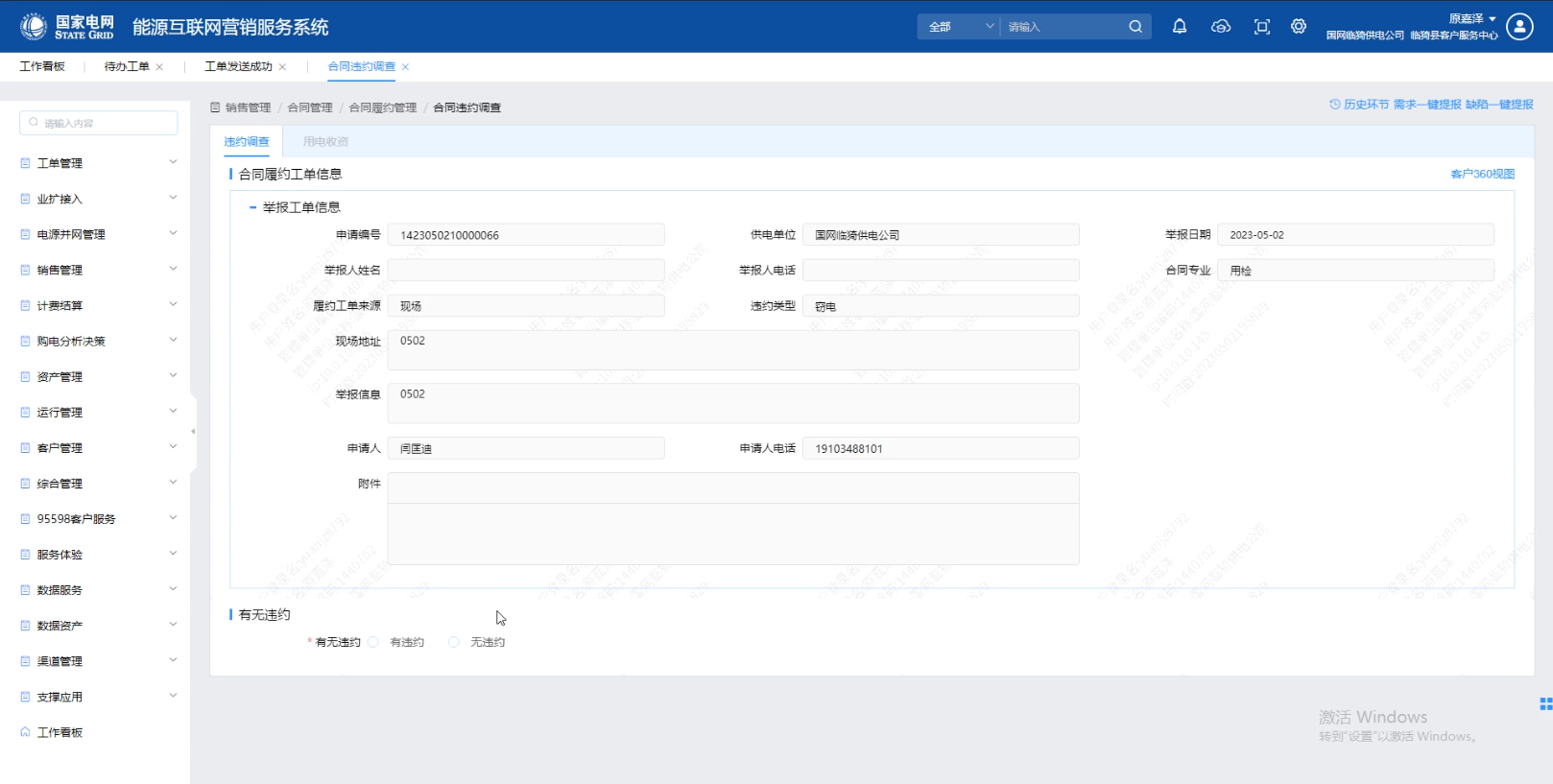Viewport: 1553px width, 784px height.
Task: Open the settings gear icon
Action: (x=1299, y=27)
